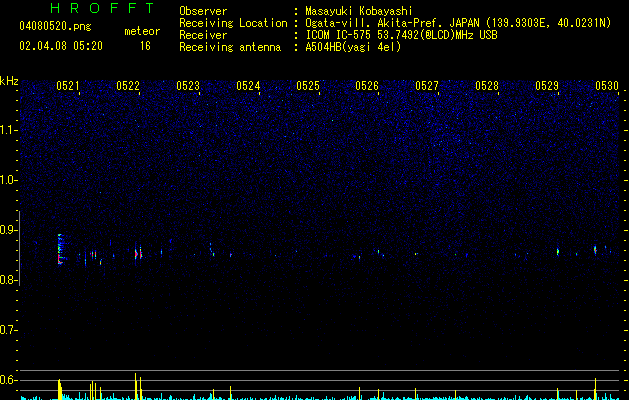Click the Receiver label

(x=203, y=35)
